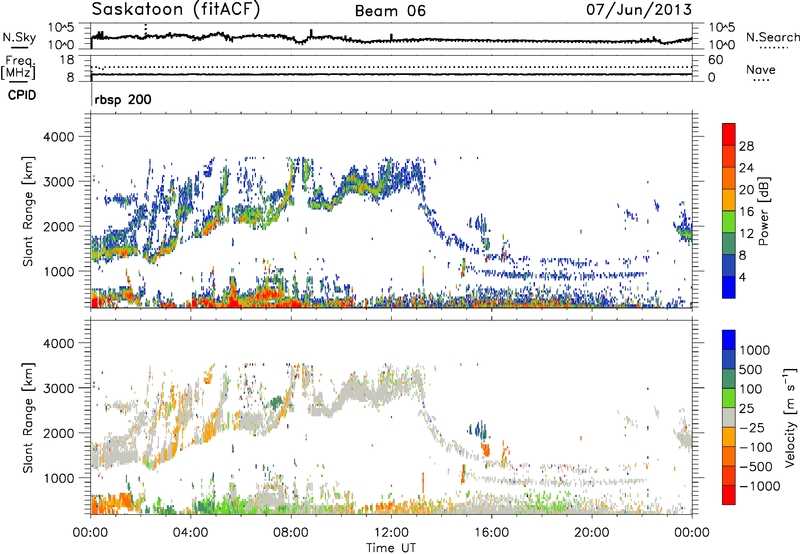Screen dimensions: 800x554
Task: Click the 4000 tick on power panel
Action: [59, 137]
